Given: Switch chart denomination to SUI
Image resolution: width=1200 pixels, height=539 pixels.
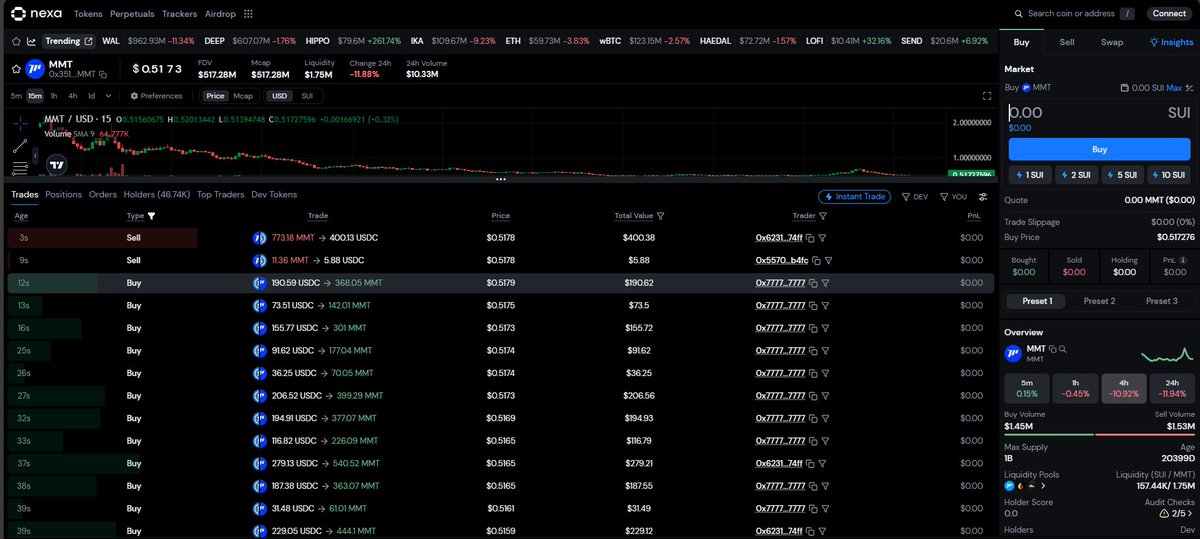Looking at the screenshot, I should tap(307, 96).
